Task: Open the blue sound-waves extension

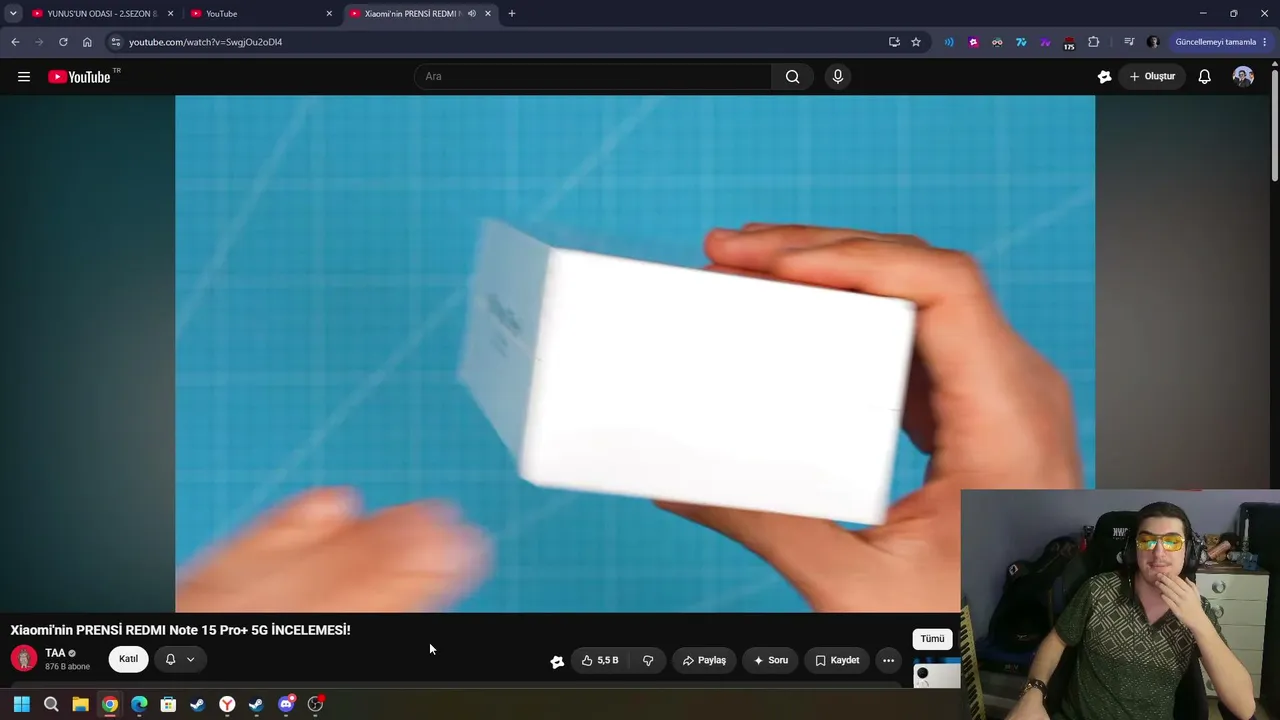Action: point(949,42)
